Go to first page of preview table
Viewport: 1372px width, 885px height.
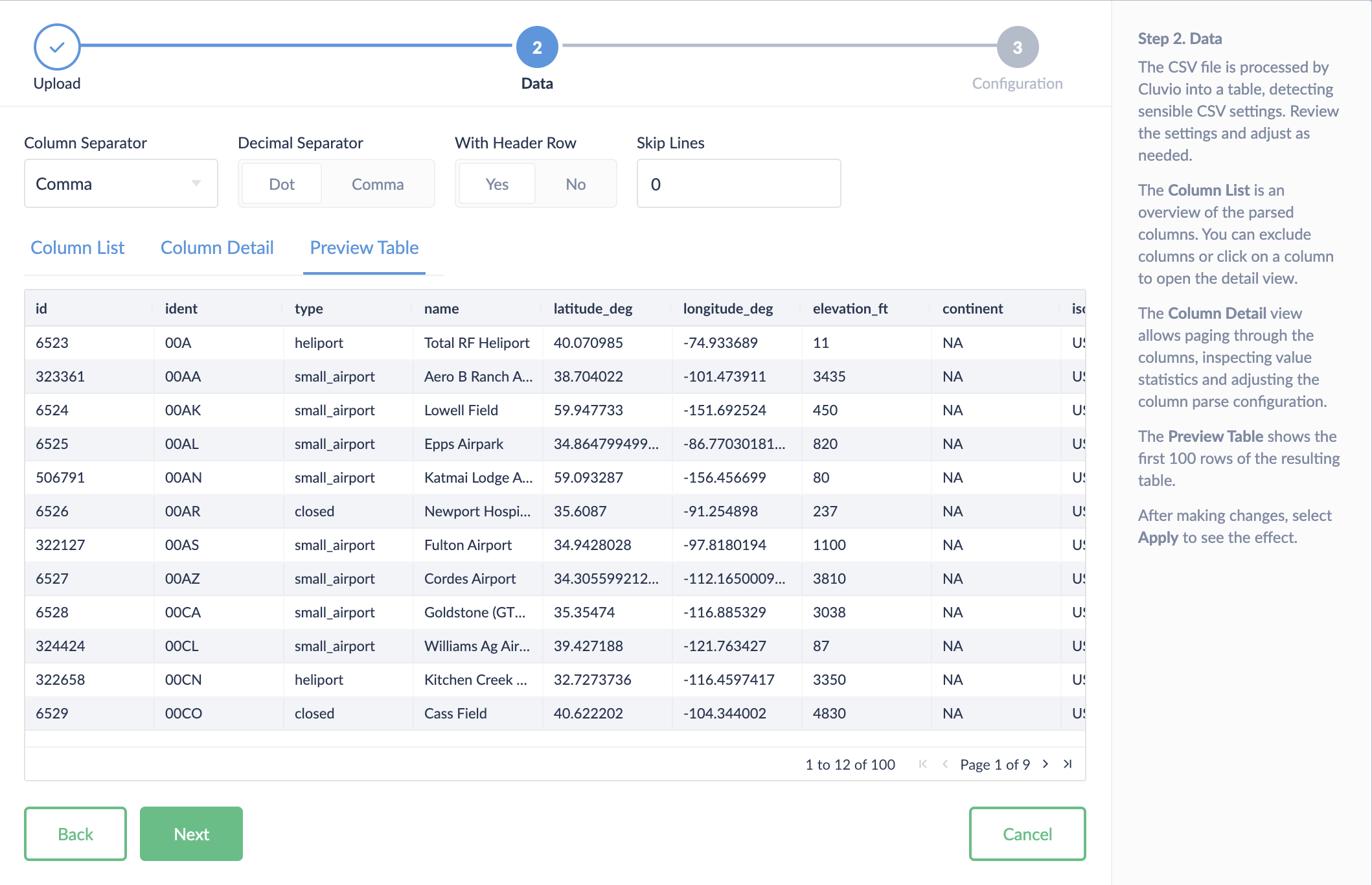922,764
